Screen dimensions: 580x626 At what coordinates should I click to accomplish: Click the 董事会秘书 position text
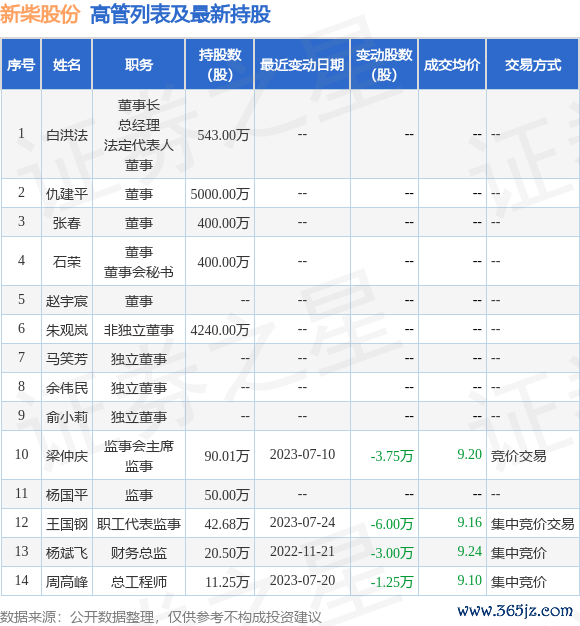pos(139,272)
